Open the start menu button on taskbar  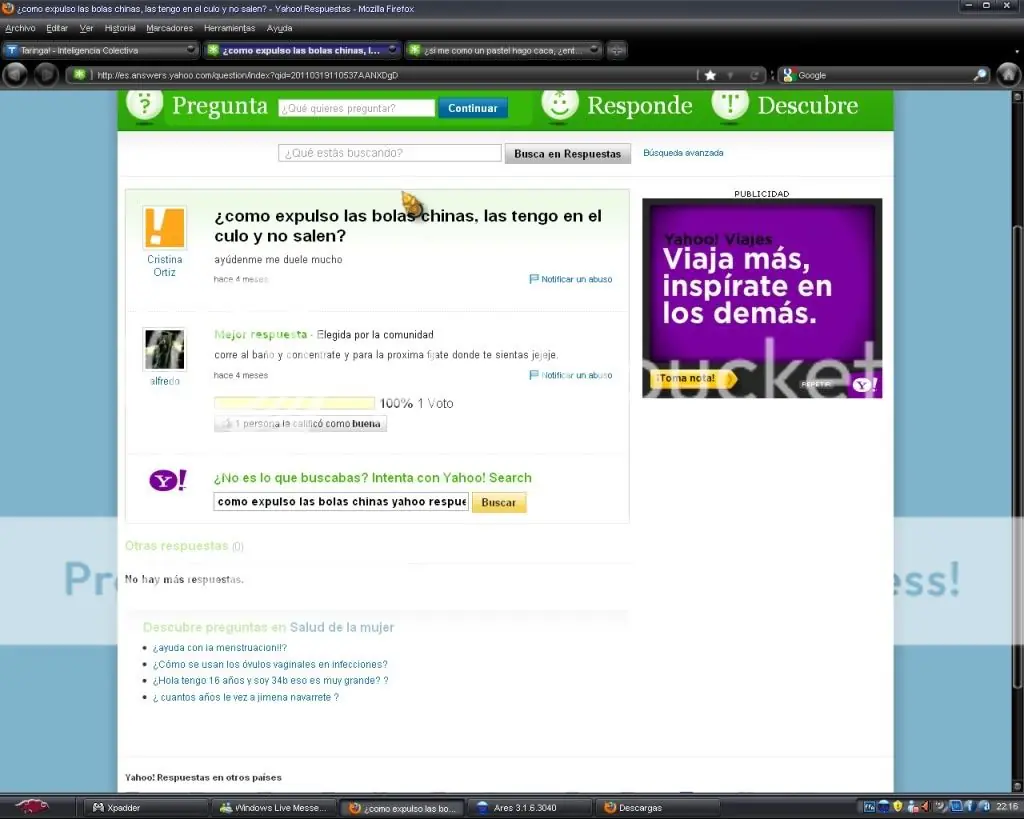(31, 807)
